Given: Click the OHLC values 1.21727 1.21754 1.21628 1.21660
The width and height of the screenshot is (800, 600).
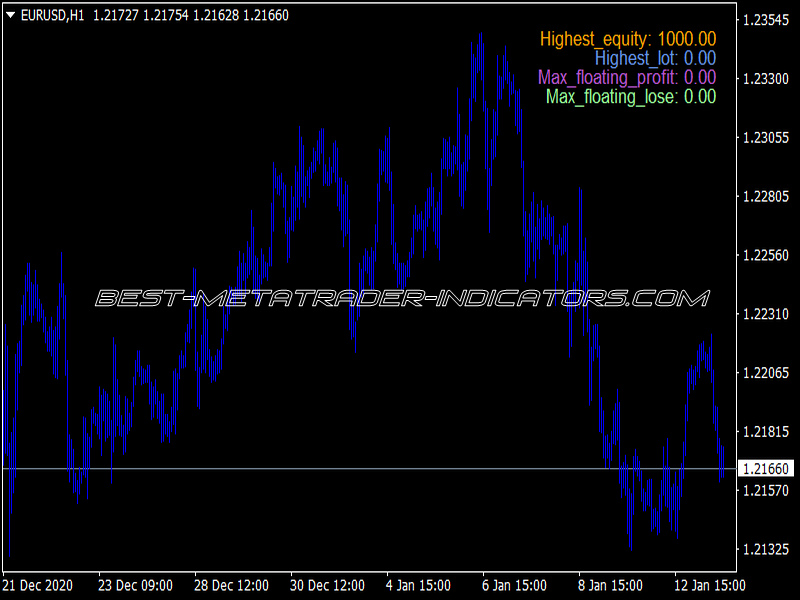Looking at the screenshot, I should coord(191,15).
